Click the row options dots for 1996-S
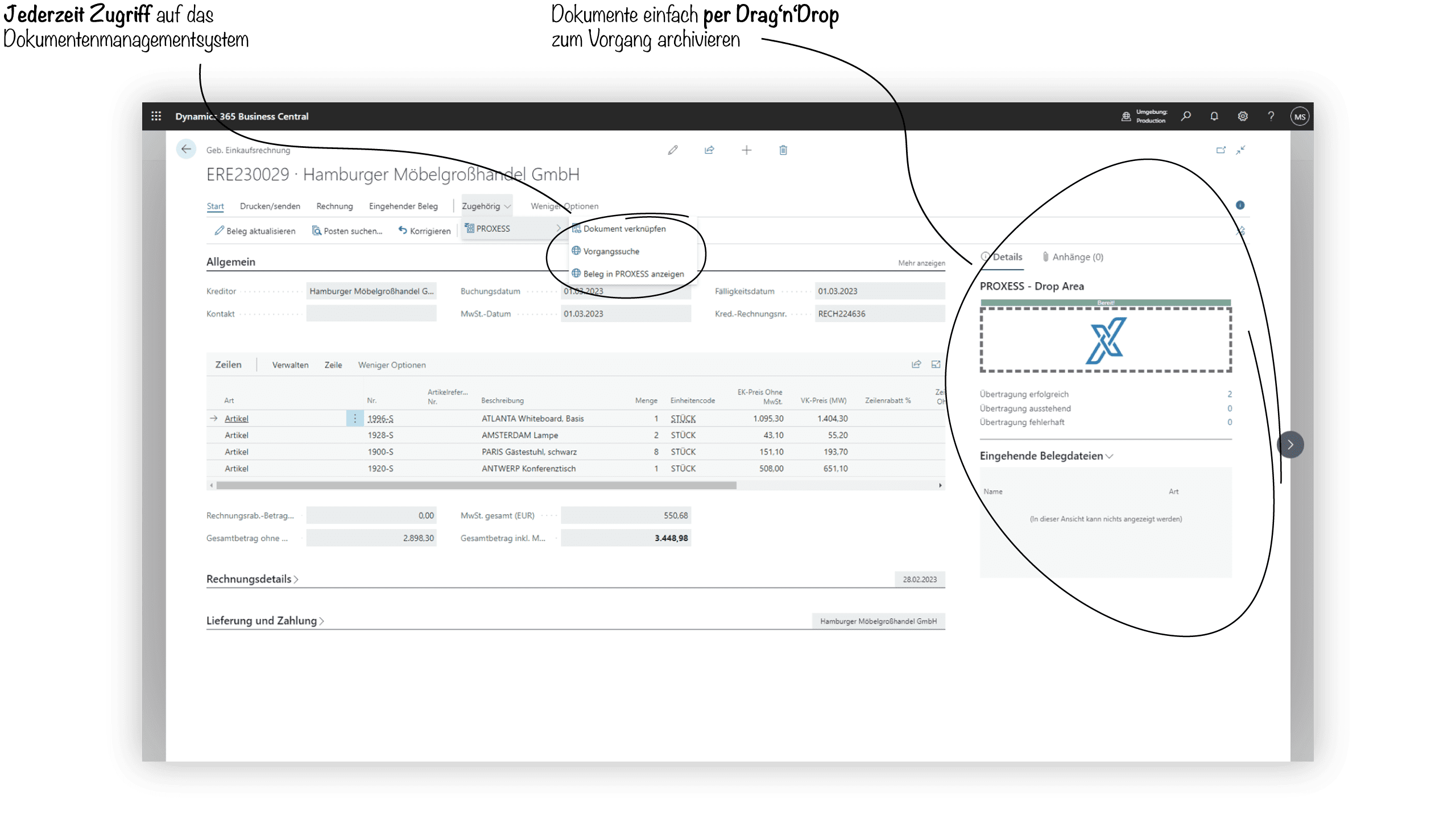The width and height of the screenshot is (1456, 819). point(355,419)
